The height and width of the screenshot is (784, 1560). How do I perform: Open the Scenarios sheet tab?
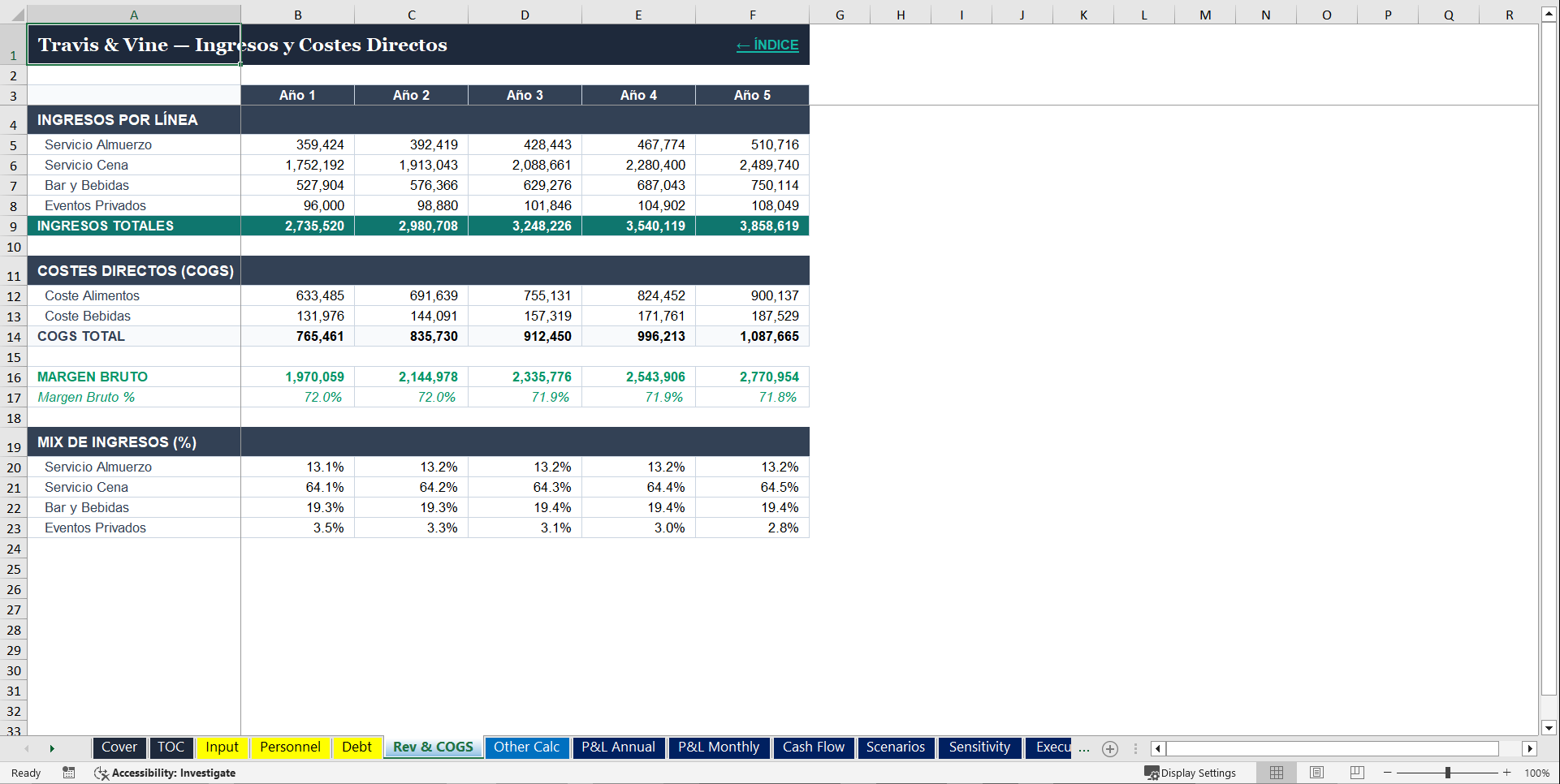click(895, 747)
